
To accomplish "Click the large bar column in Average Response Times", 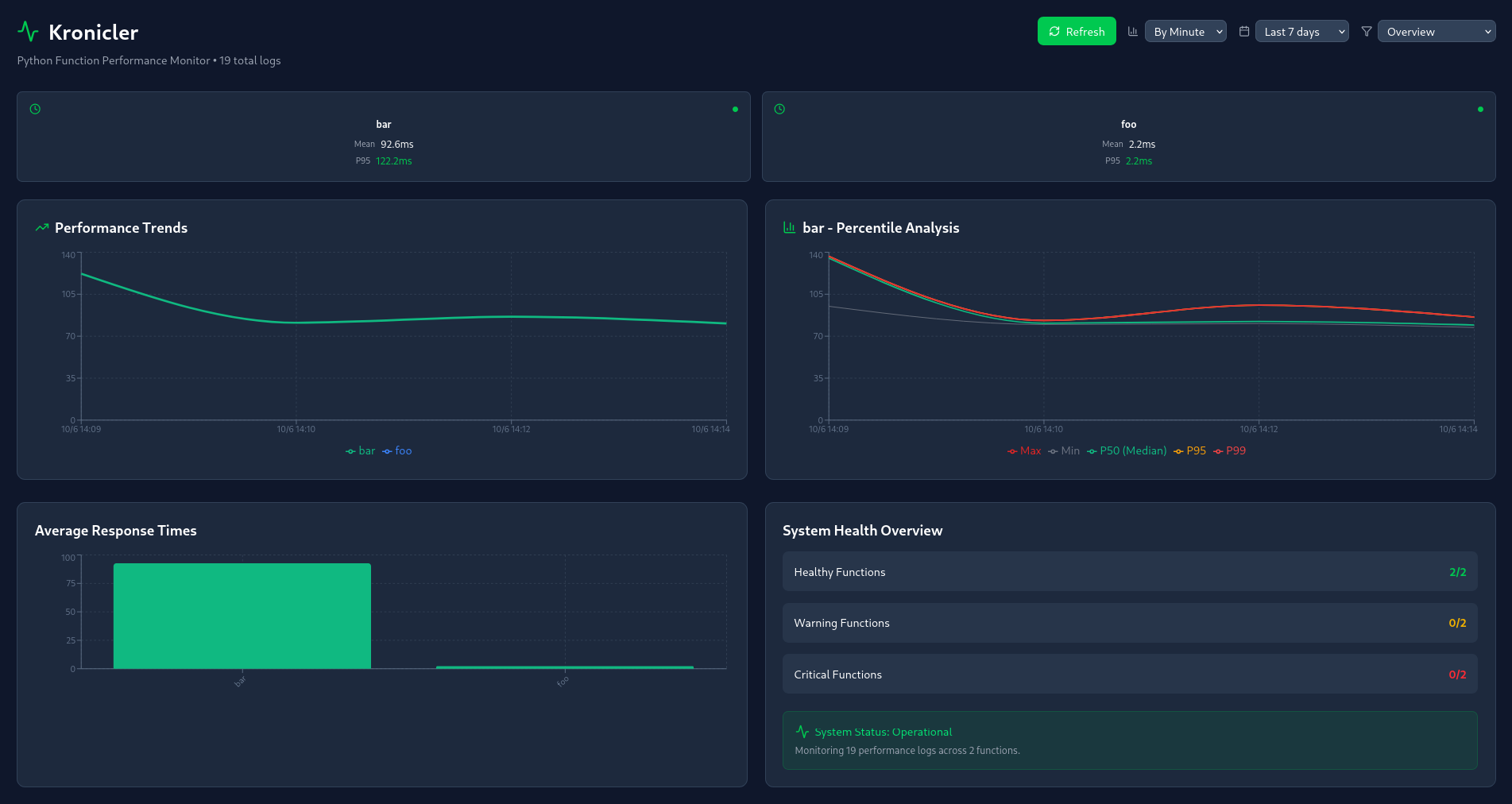I will tap(242, 616).
